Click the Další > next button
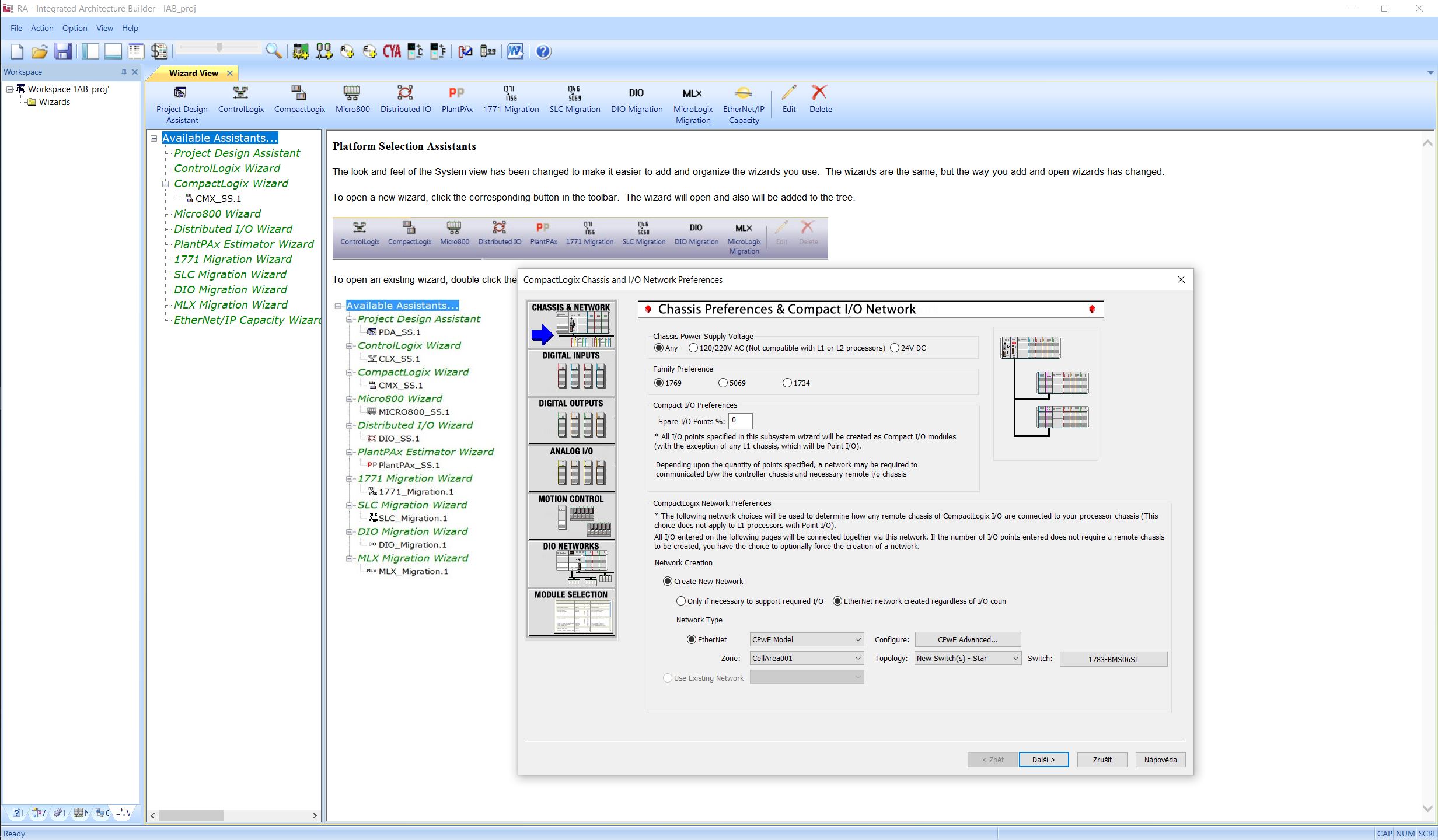Screen dimensions: 1438x840 point(1043,759)
